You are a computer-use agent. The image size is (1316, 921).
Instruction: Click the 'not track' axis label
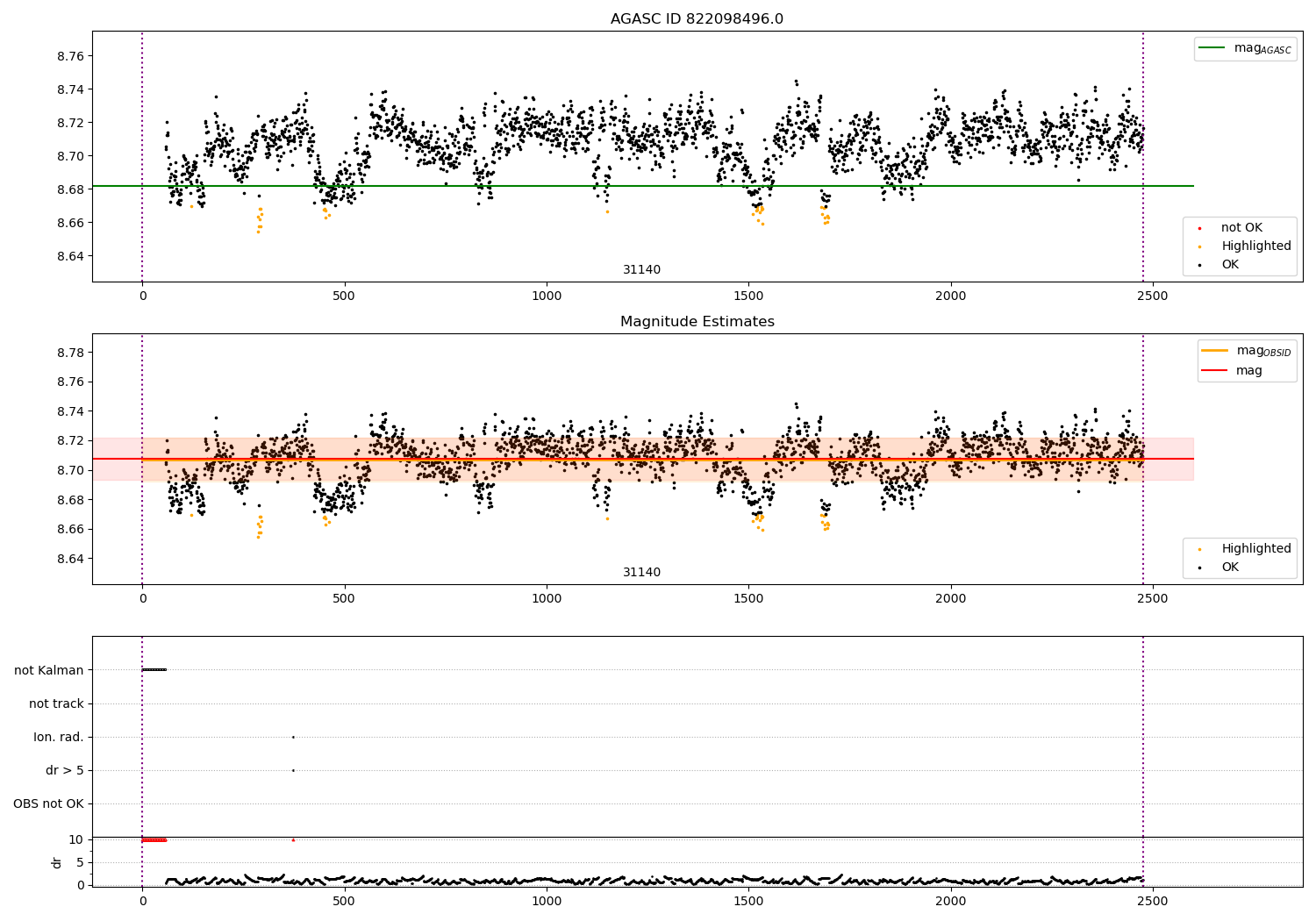pos(56,704)
